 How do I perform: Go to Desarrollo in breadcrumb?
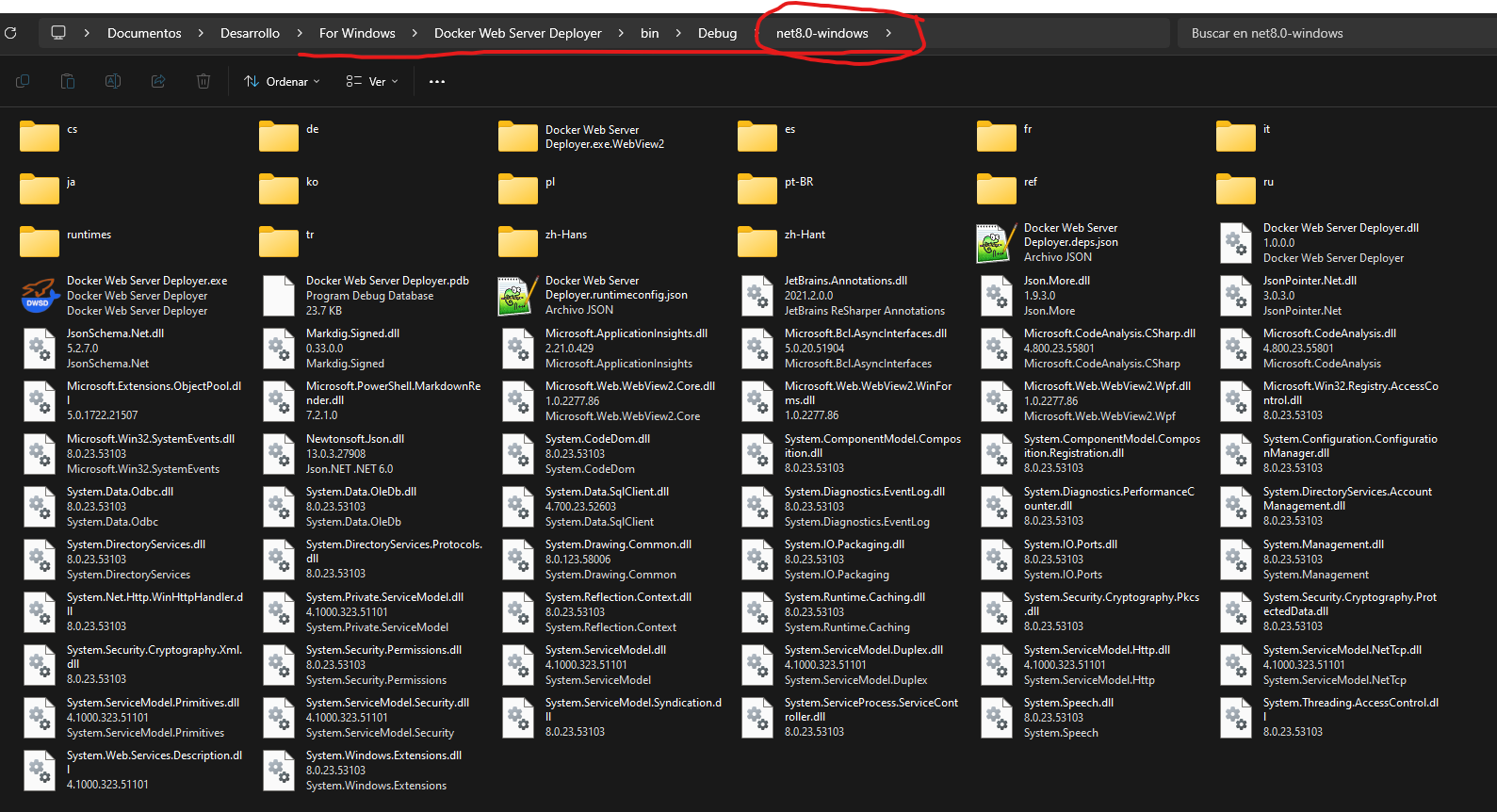pyautogui.click(x=250, y=33)
